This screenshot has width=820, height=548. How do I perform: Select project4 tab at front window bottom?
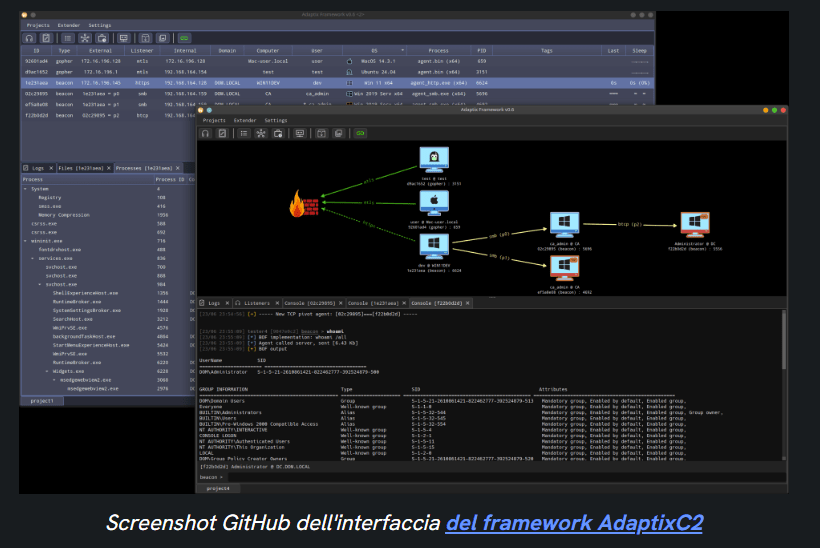pos(218,488)
